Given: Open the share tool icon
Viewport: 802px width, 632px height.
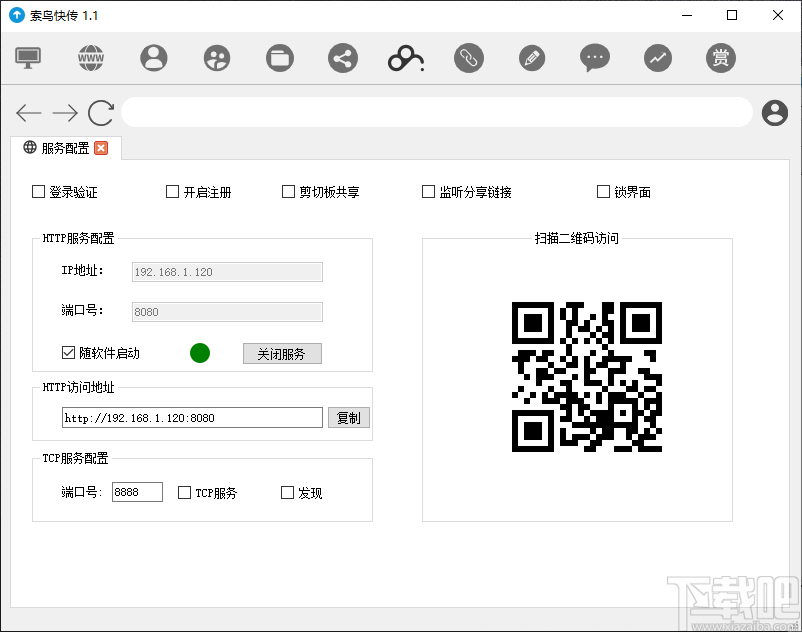Looking at the screenshot, I should (x=342, y=57).
